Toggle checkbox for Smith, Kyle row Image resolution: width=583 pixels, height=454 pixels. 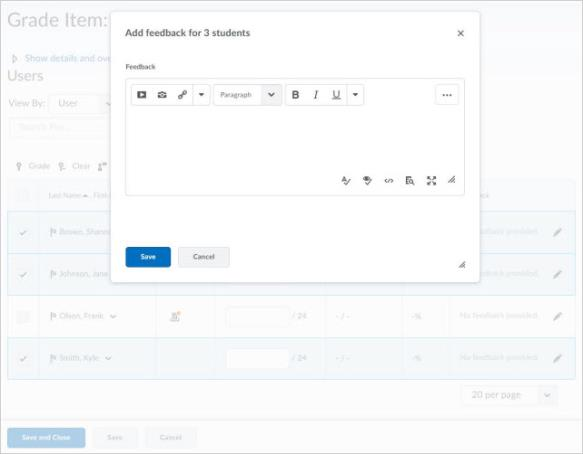pos(23,359)
